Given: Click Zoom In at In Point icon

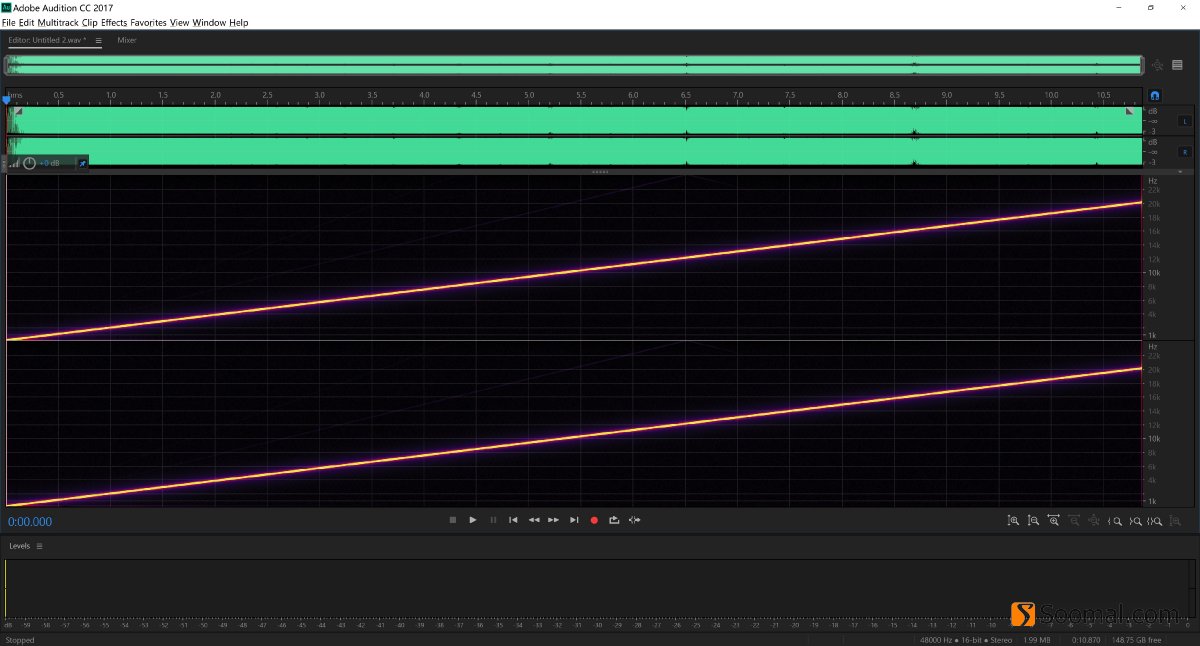Looking at the screenshot, I should coord(1115,521).
